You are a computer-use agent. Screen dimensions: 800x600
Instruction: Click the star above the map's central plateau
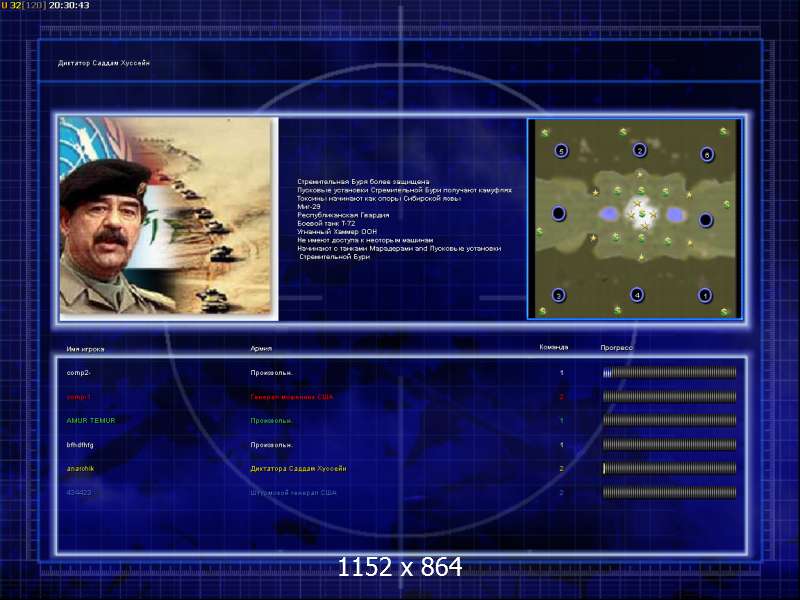[x=640, y=174]
